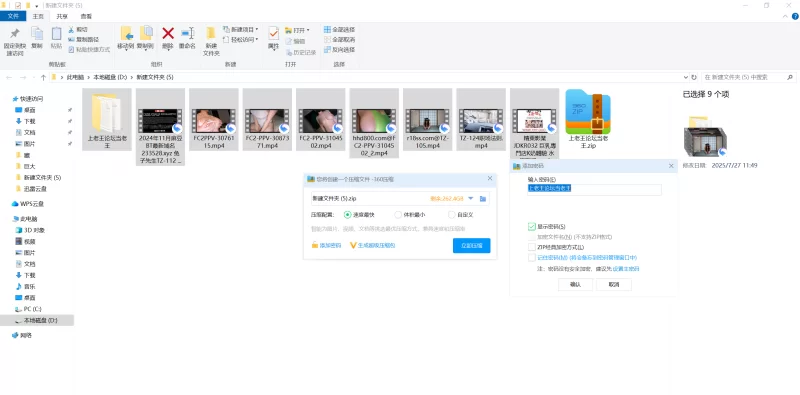Click 本地磁盘 (D:) in the address breadcrumb
The width and height of the screenshot is (800, 395).
click(x=110, y=78)
